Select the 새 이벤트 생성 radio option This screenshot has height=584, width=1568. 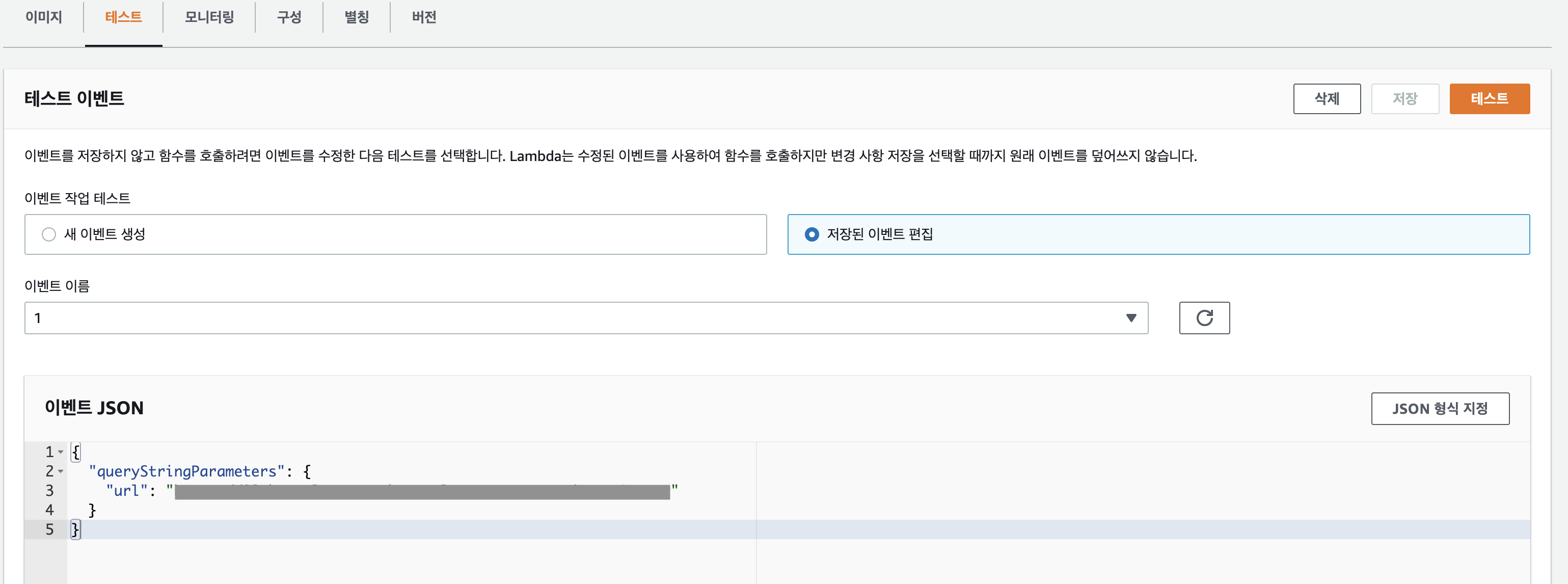(x=49, y=234)
